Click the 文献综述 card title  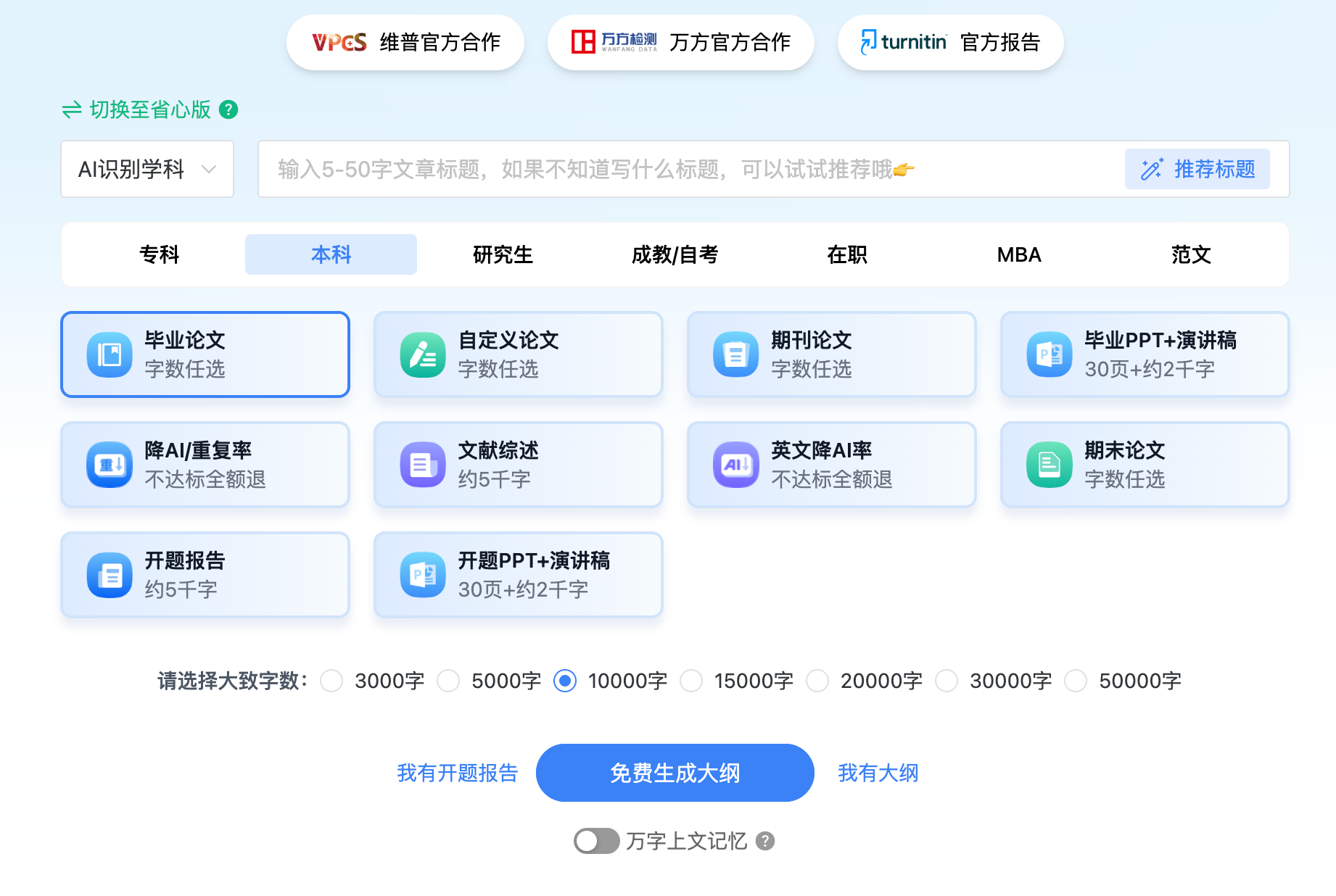(x=498, y=450)
